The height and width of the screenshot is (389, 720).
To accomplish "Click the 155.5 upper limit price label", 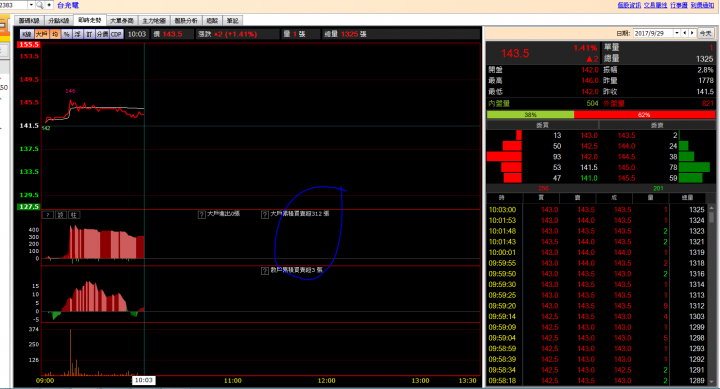I will (28, 45).
